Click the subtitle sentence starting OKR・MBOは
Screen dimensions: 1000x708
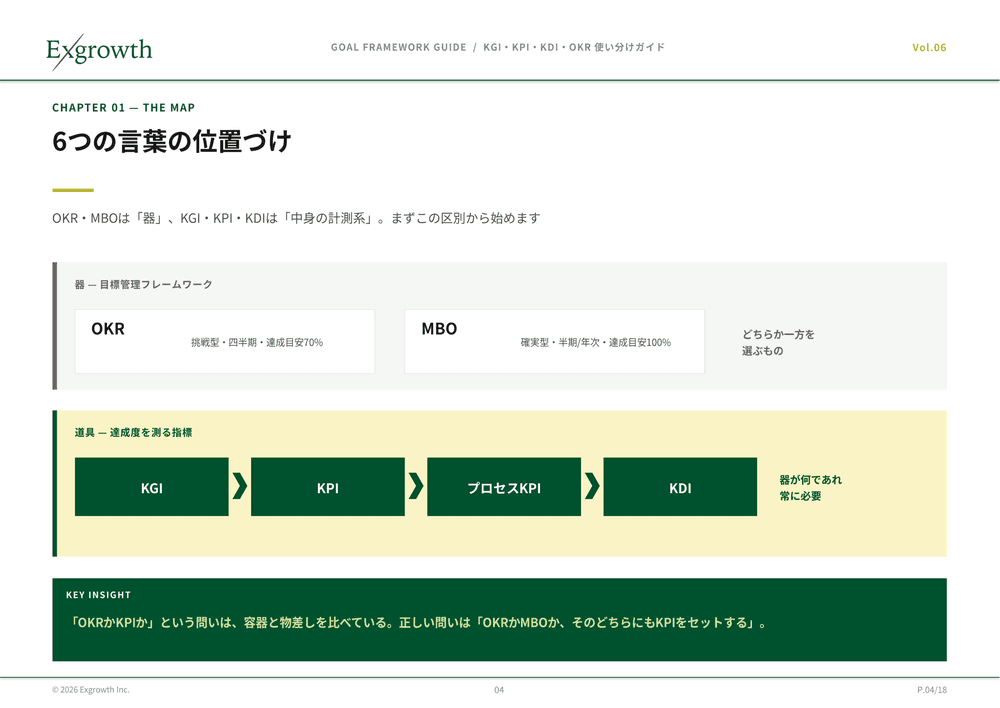click(x=297, y=218)
